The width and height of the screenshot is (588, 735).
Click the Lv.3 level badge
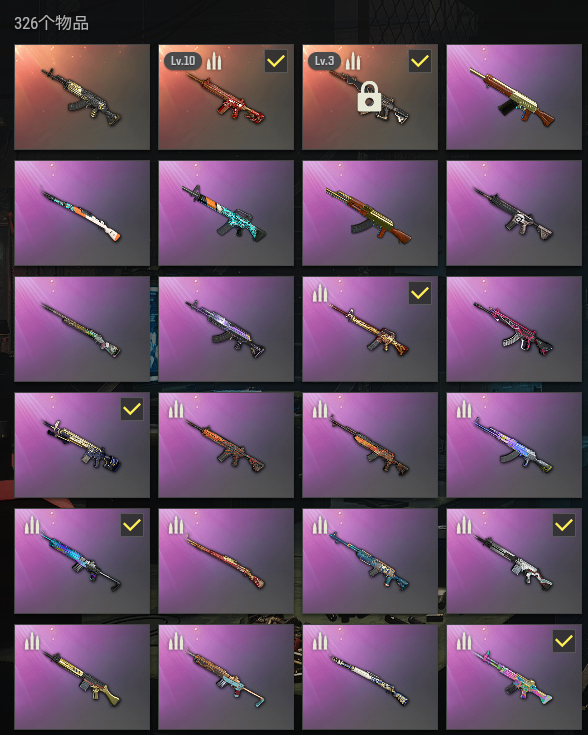(324, 61)
